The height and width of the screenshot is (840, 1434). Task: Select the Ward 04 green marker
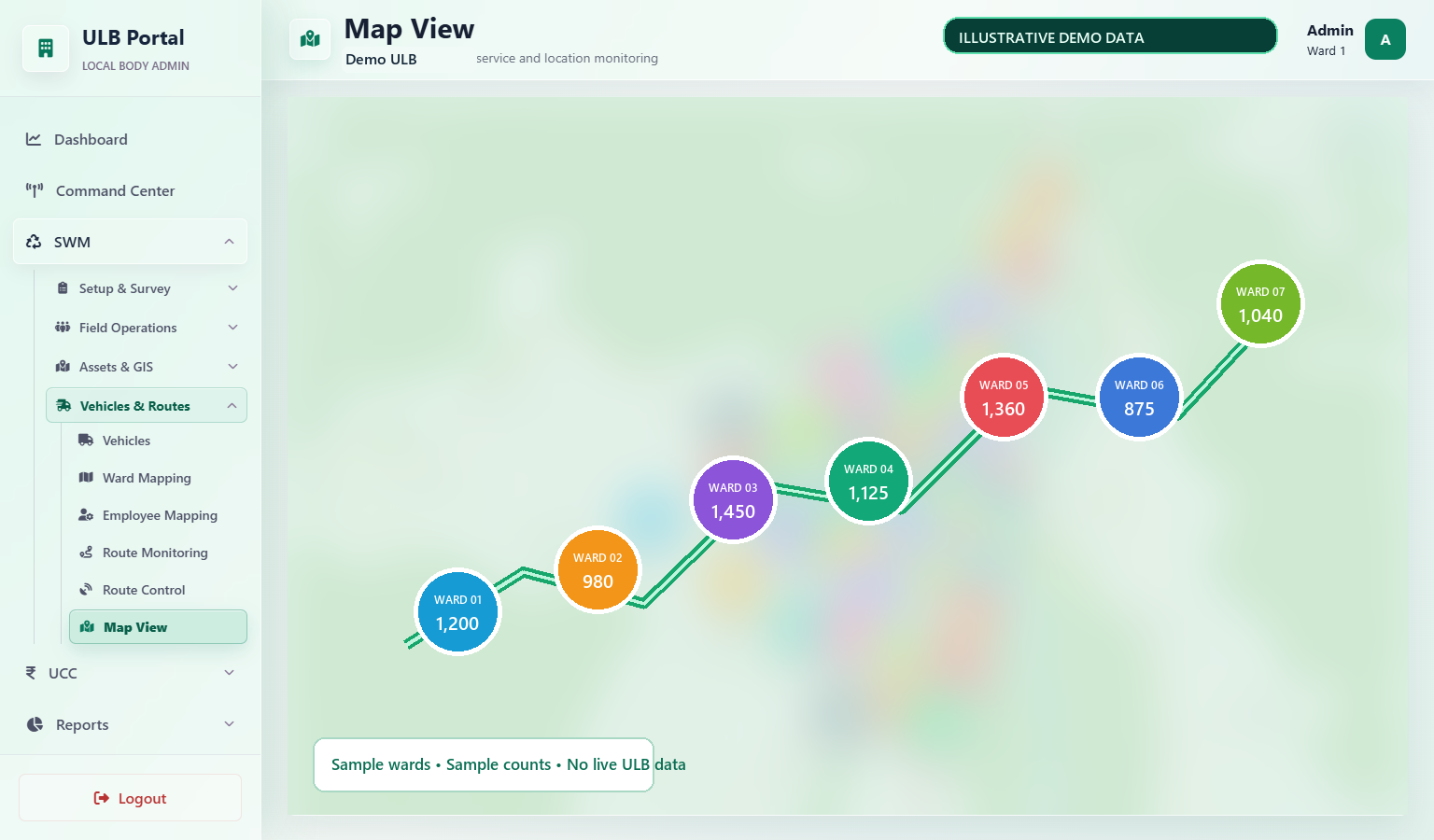[868, 482]
